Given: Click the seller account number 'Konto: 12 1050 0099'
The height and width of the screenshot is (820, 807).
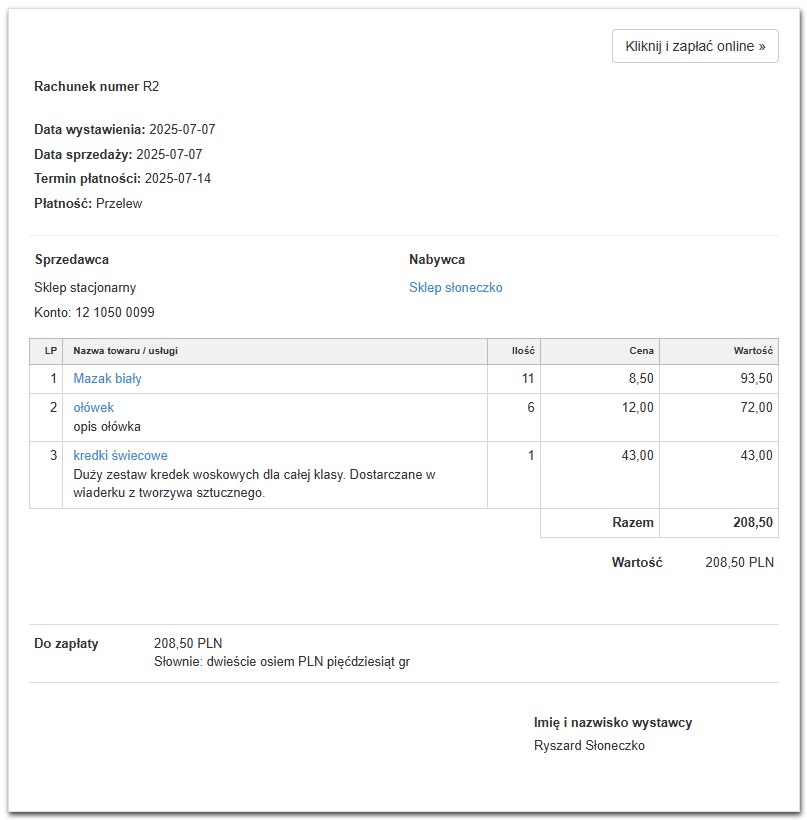Looking at the screenshot, I should pos(94,313).
